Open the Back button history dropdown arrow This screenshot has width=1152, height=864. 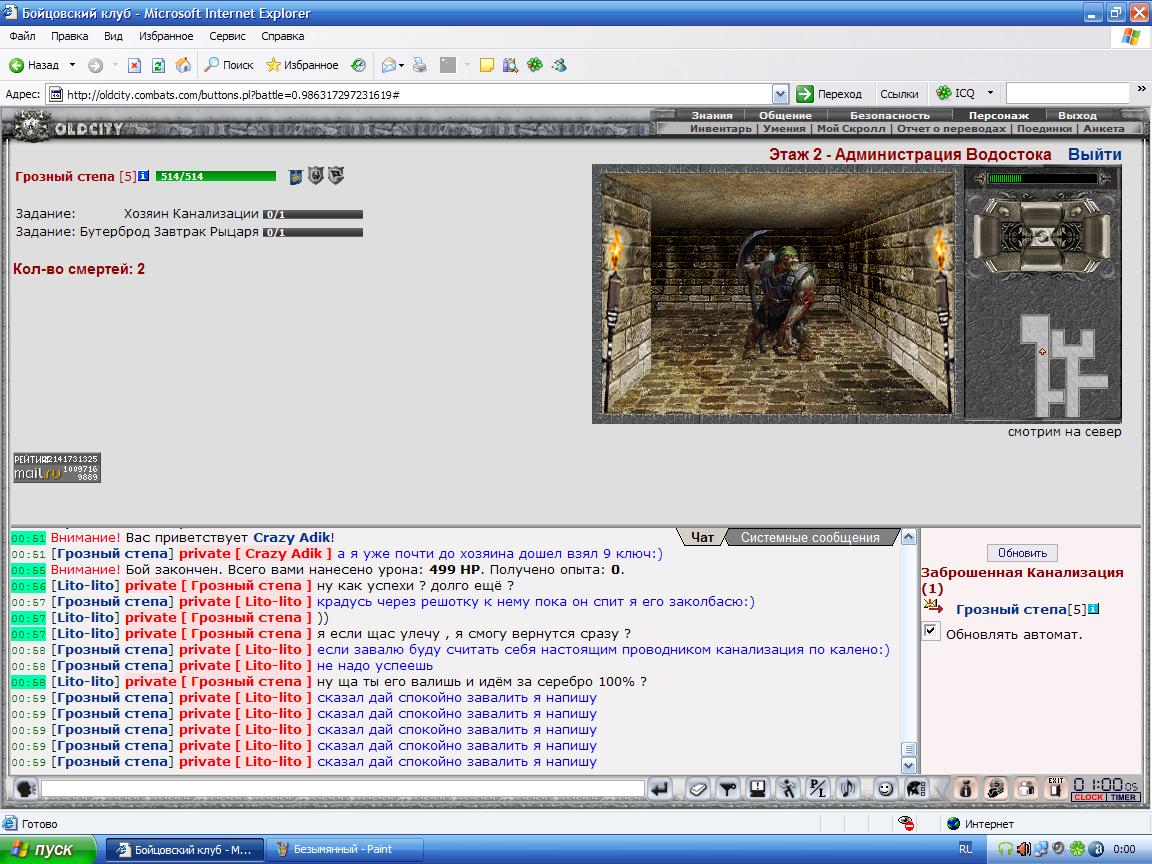click(x=72, y=65)
